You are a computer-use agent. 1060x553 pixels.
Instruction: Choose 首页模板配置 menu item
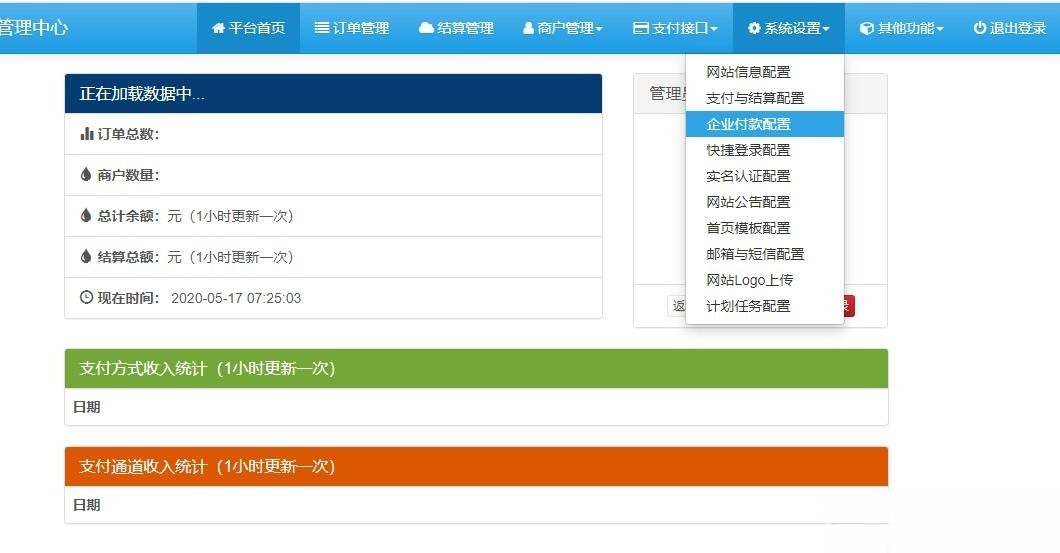748,228
